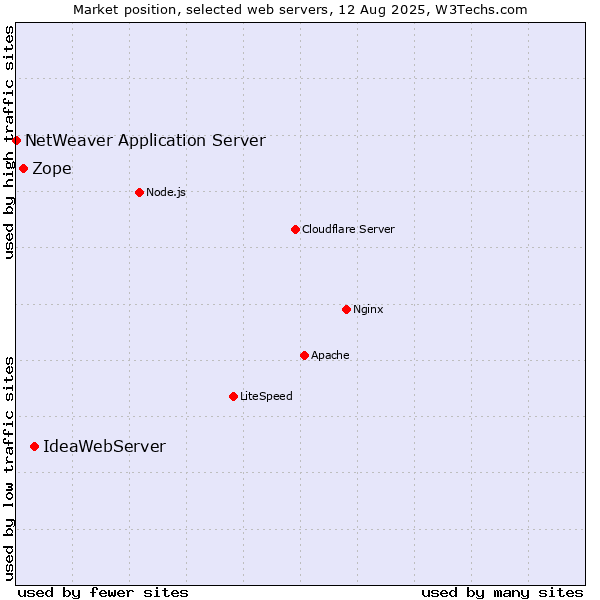Click the 'NetWeaver Application Server' label
This screenshot has height=600, width=600.
click(145, 140)
